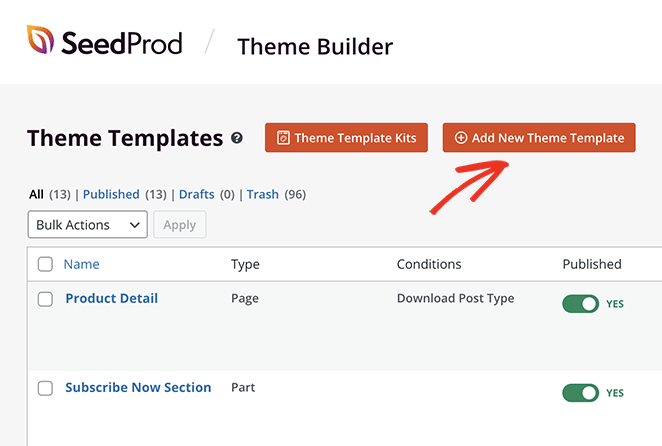Show All templates filter

pos(36,194)
